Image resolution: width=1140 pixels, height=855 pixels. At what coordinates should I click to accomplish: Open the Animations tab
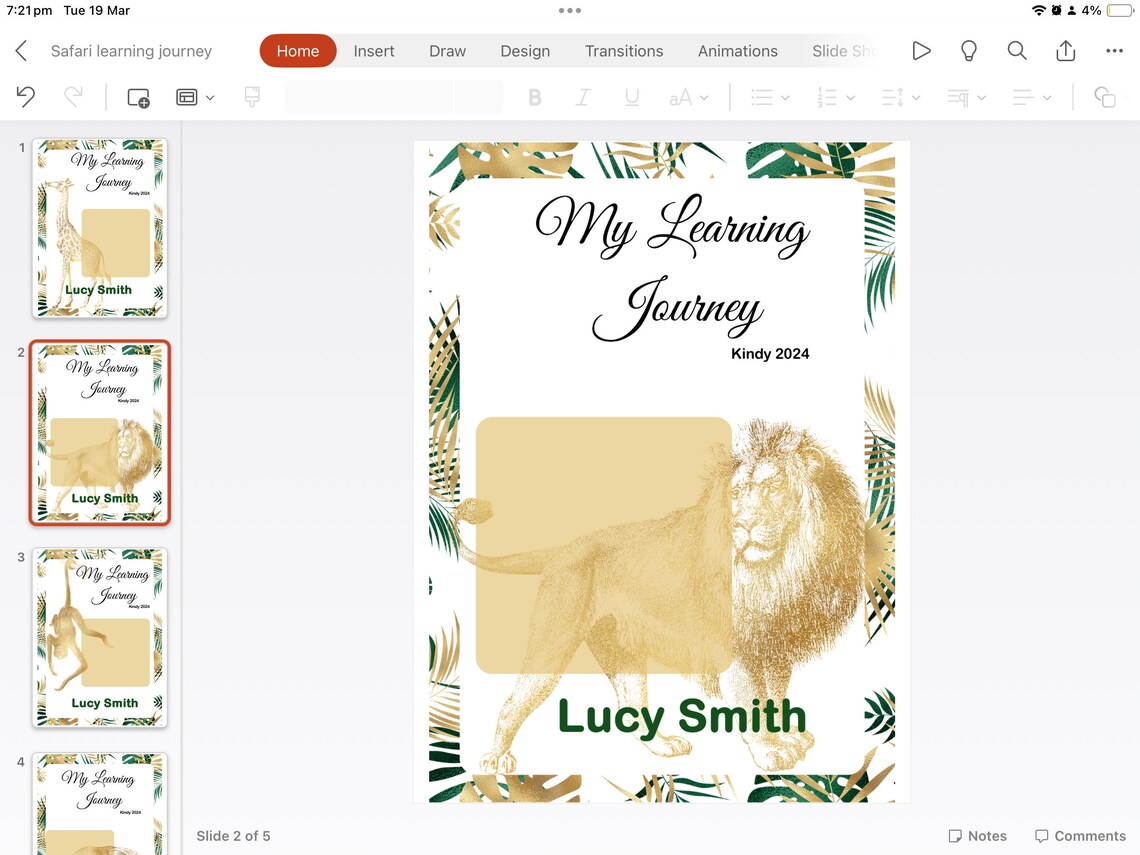pyautogui.click(x=738, y=51)
